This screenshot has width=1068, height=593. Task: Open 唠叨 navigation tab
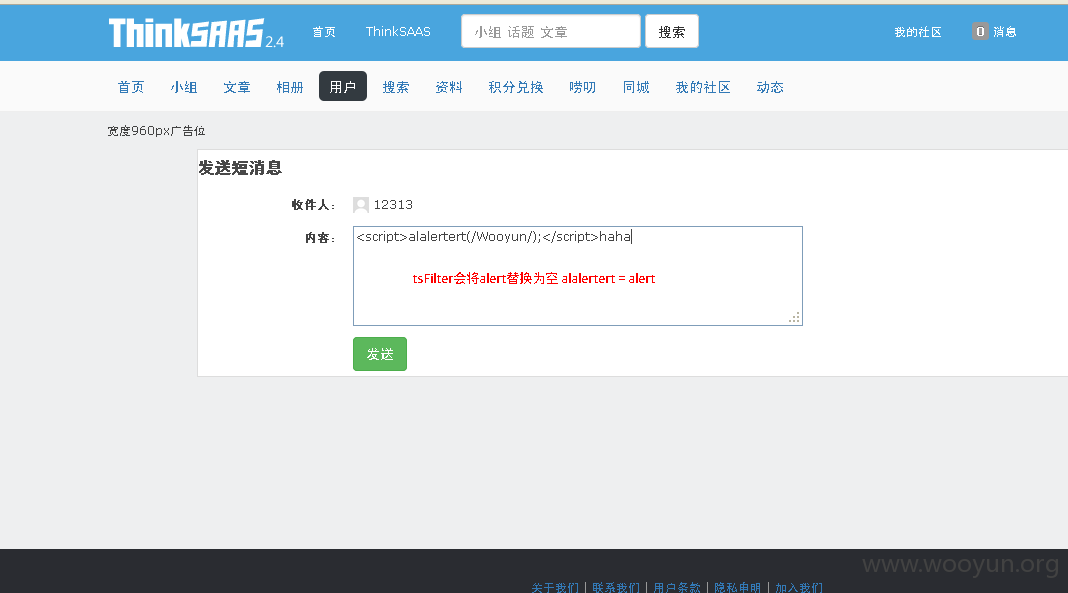582,87
